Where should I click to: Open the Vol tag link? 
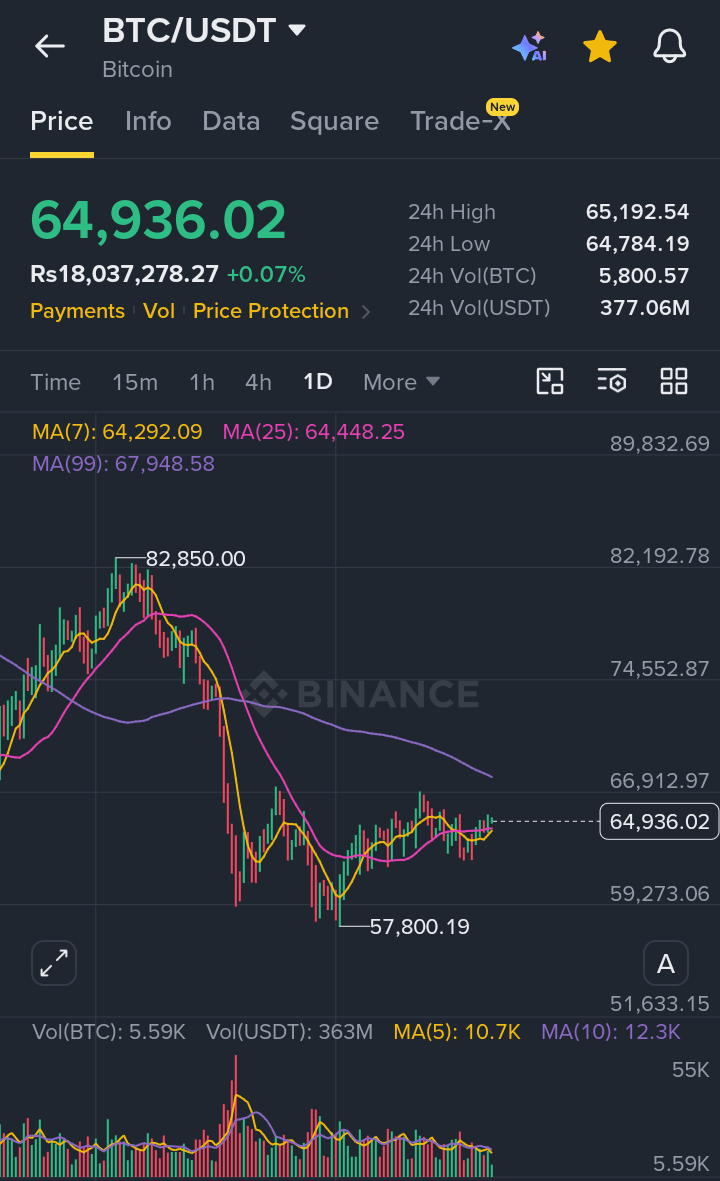159,311
